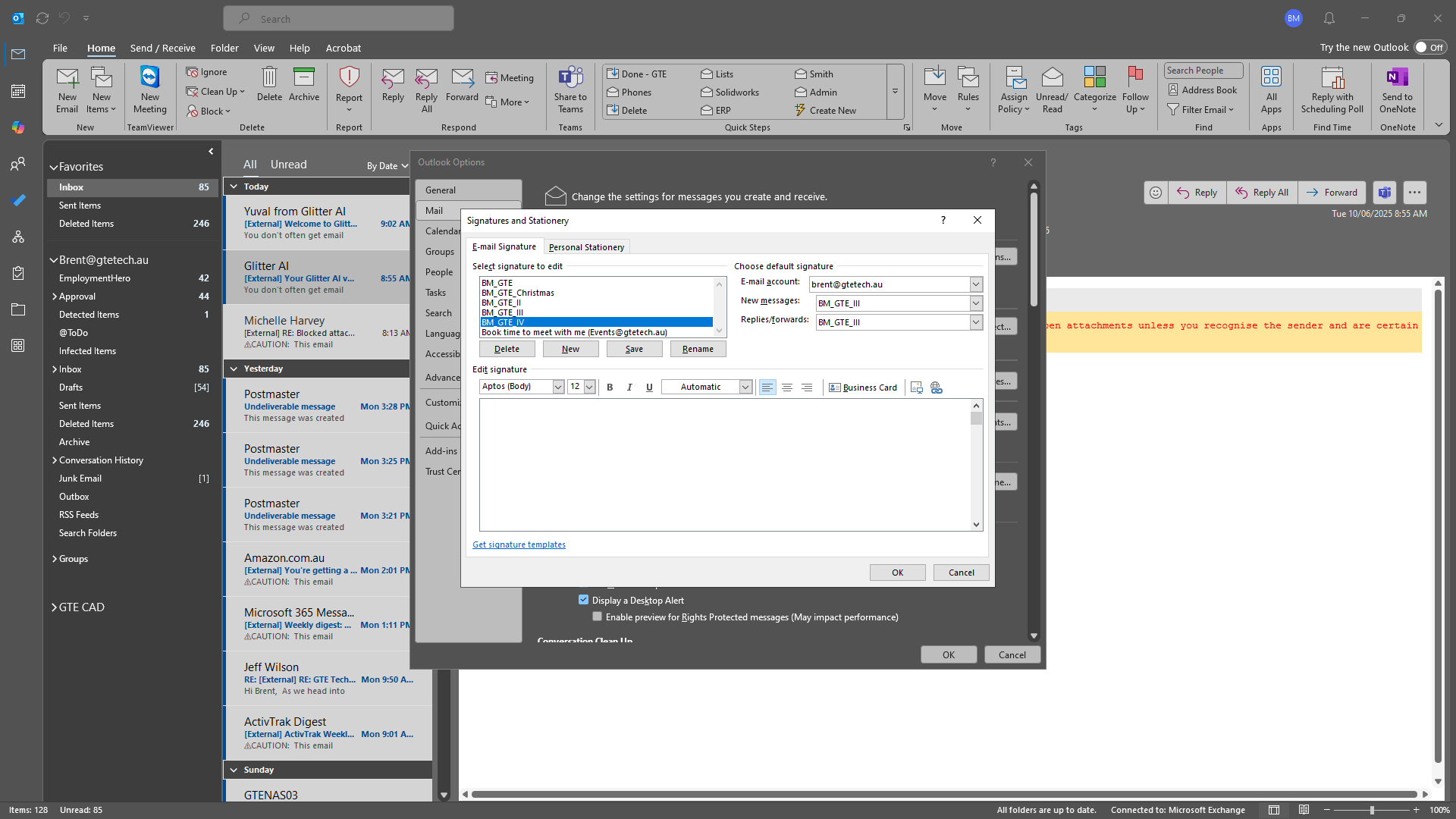Image resolution: width=1456 pixels, height=819 pixels.
Task: Click Reply with Scheduling Poll icon
Action: point(1332,89)
